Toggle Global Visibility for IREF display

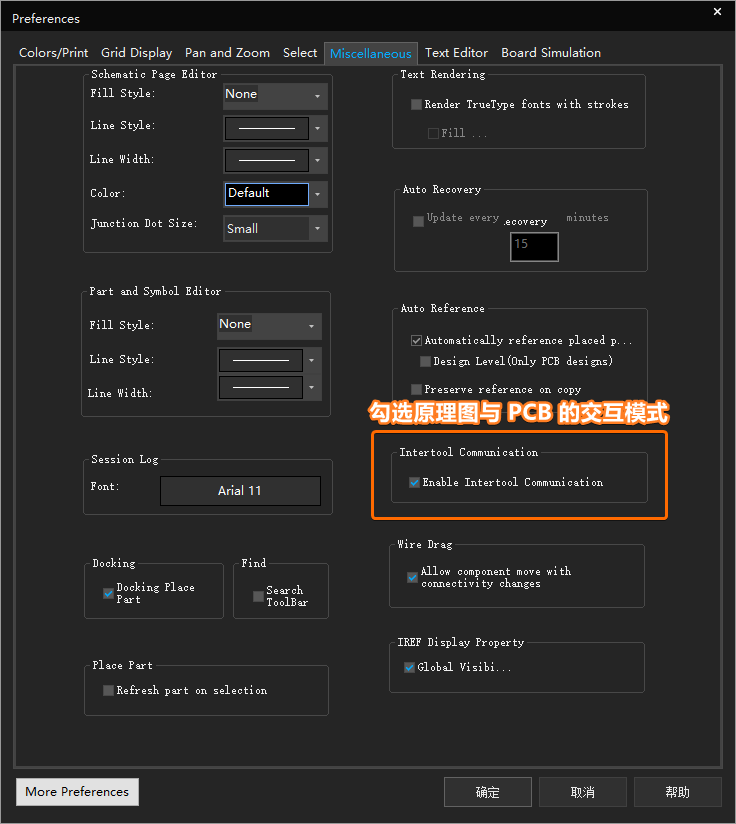tap(409, 667)
